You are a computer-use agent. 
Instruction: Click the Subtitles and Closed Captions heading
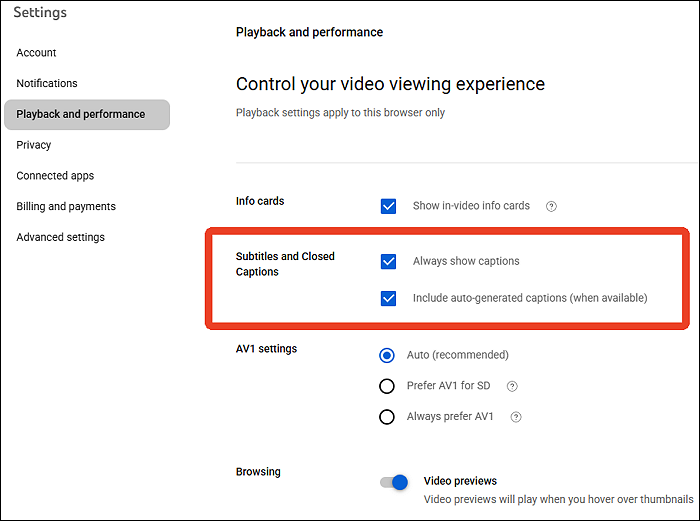coord(285,264)
